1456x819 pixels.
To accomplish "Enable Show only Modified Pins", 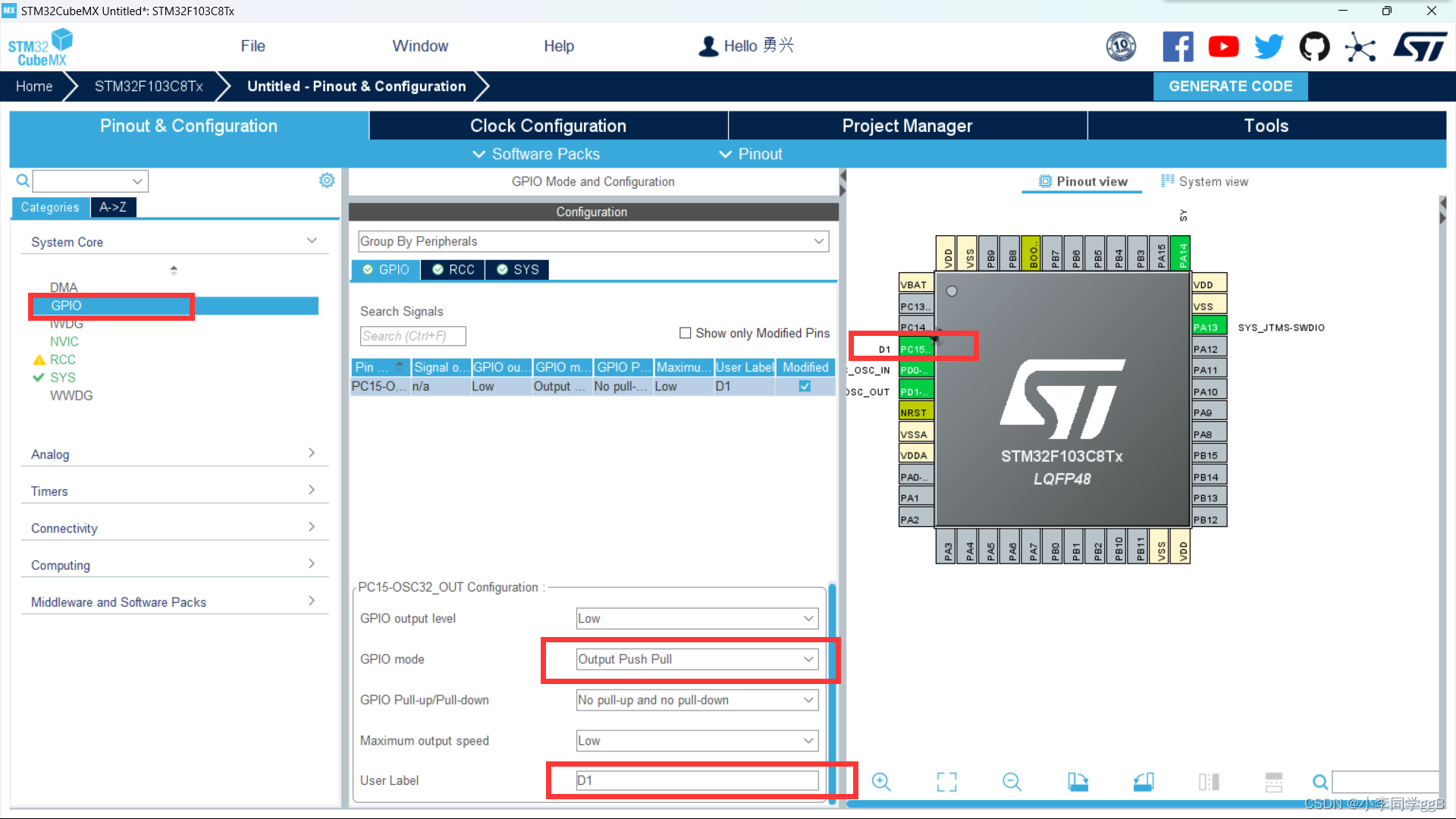I will click(685, 333).
